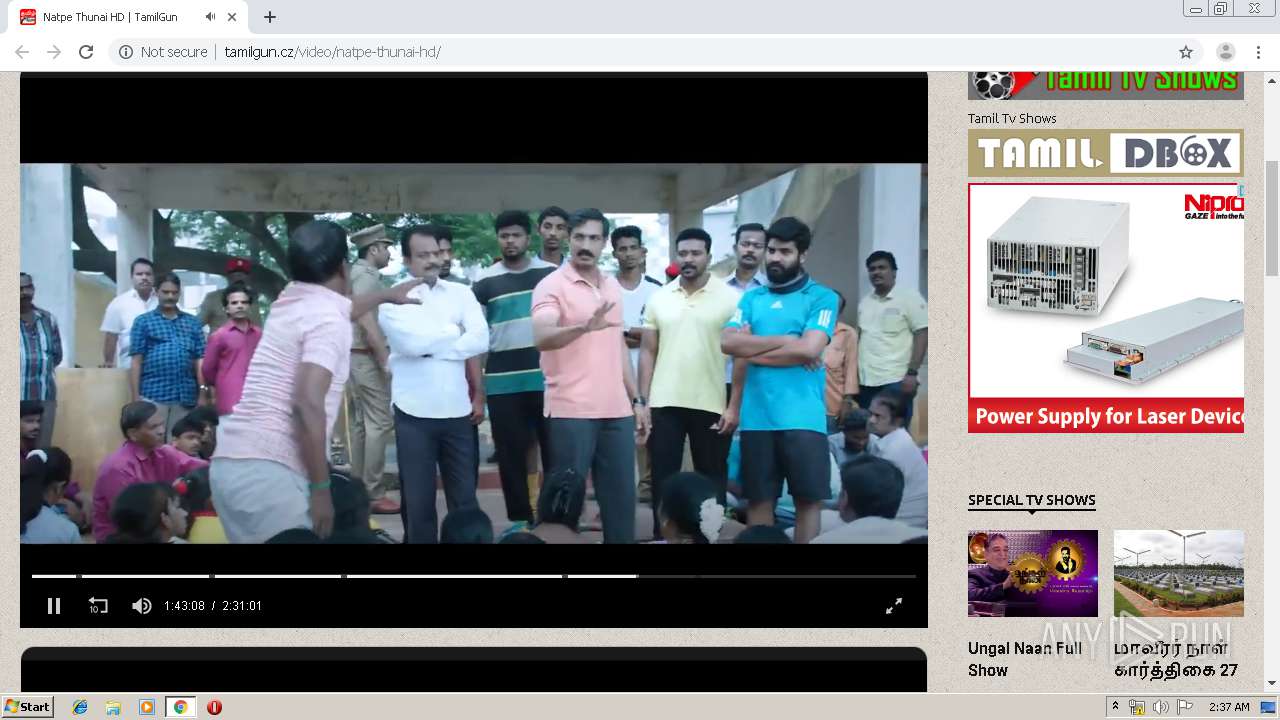Open the red Opera taskbar icon
Image resolution: width=1280 pixels, height=720 pixels.
(x=214, y=707)
